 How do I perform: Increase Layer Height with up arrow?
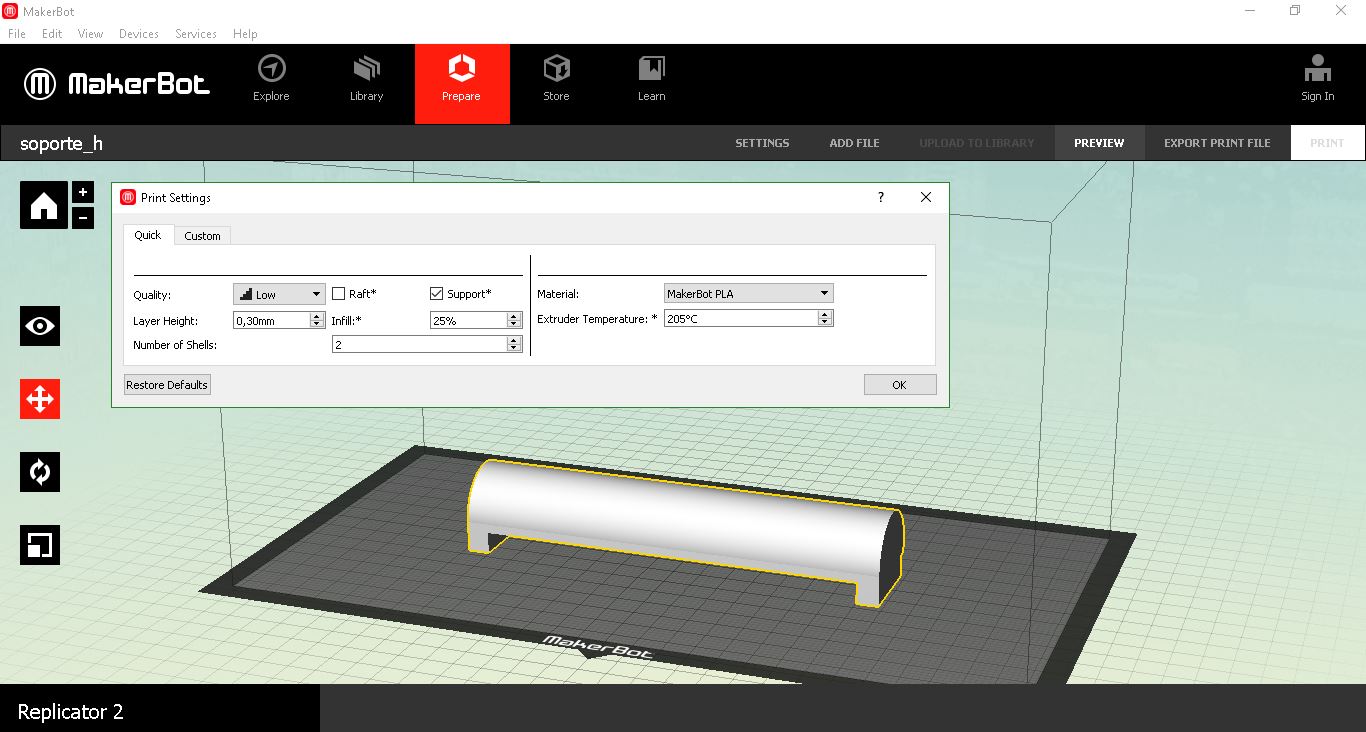point(318,317)
